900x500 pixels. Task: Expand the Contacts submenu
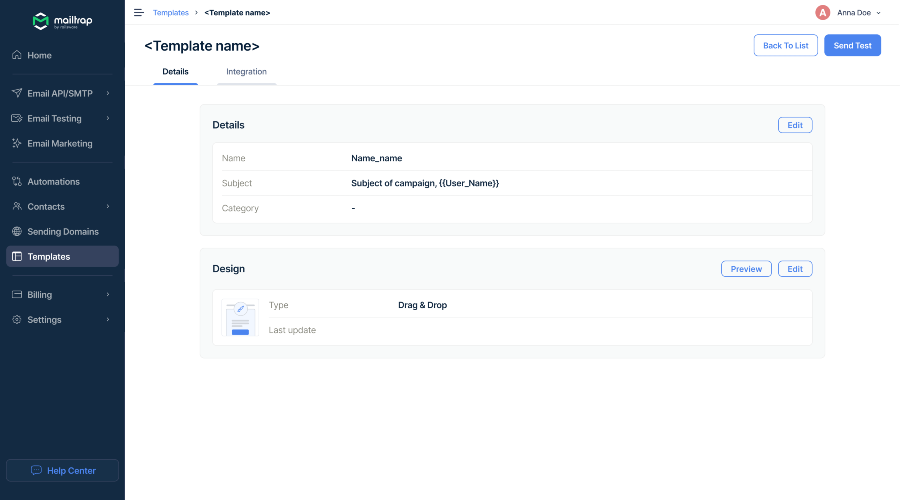(x=107, y=207)
